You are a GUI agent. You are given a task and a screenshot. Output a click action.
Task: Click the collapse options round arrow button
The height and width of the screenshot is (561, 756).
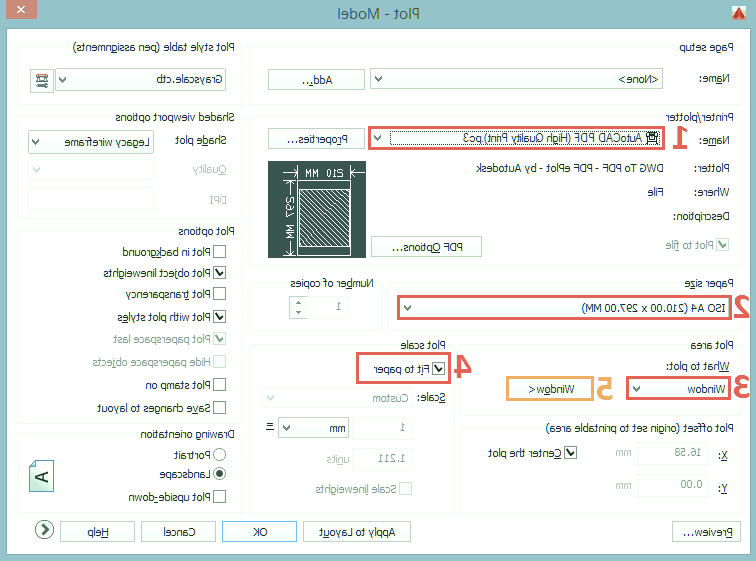pos(44,530)
